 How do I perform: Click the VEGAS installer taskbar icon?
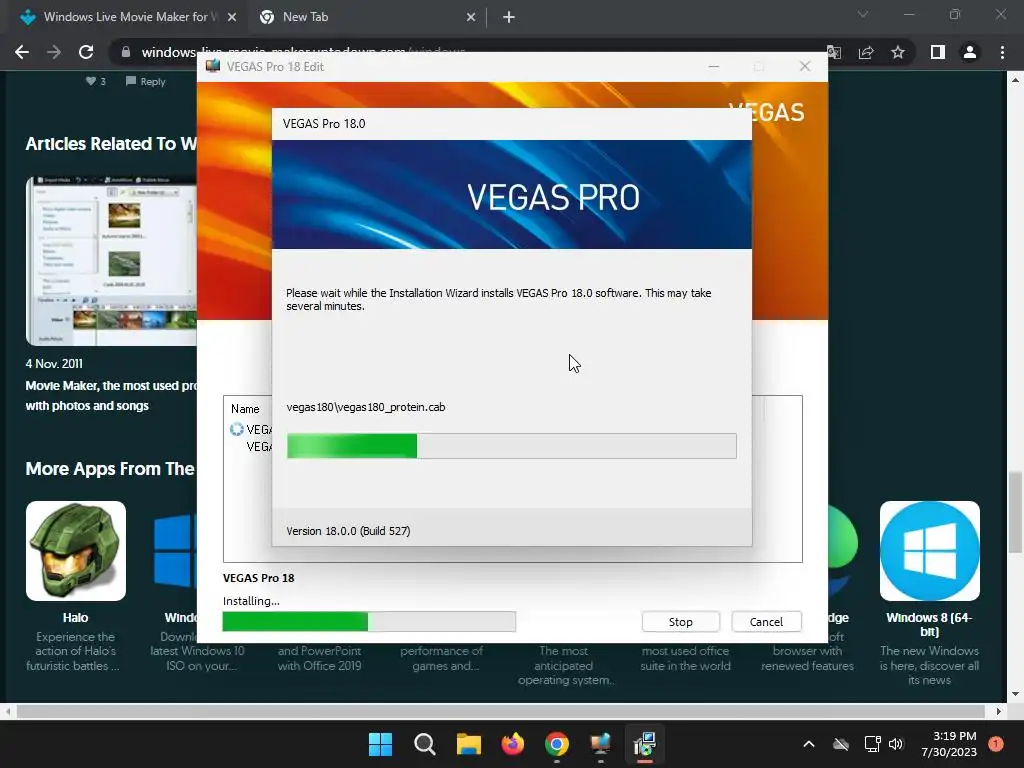(600, 744)
